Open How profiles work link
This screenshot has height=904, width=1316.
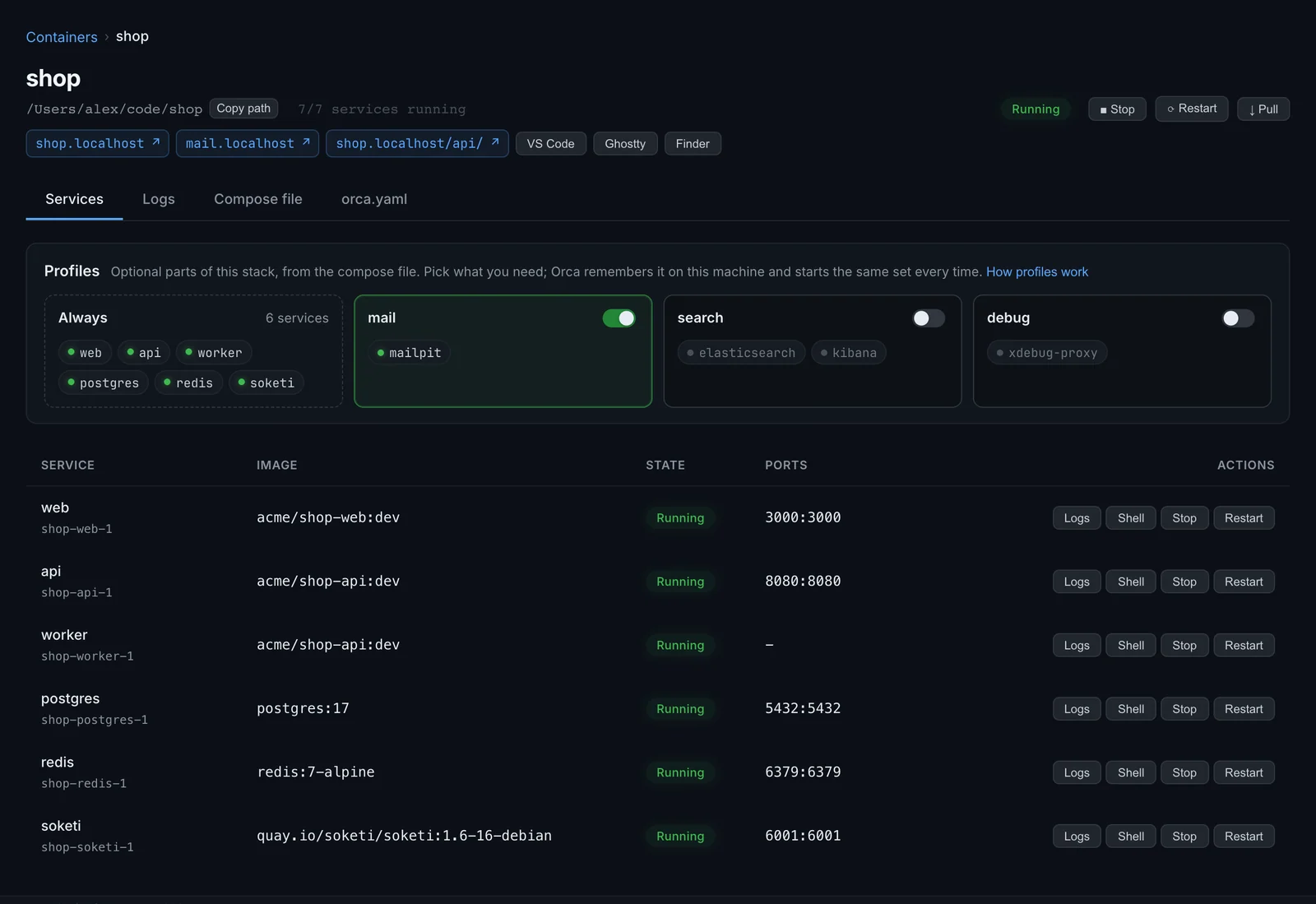(1036, 271)
